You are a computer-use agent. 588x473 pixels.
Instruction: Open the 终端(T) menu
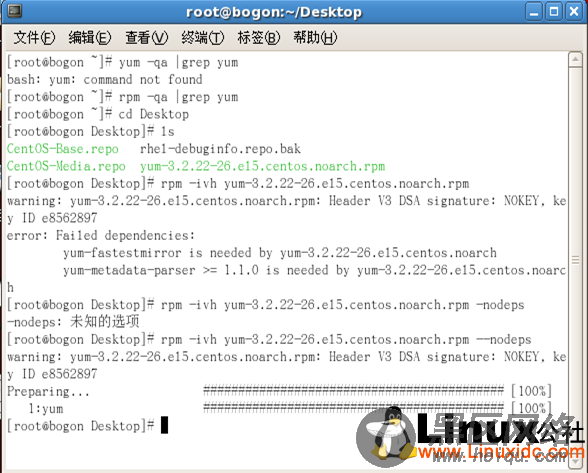click(202, 38)
